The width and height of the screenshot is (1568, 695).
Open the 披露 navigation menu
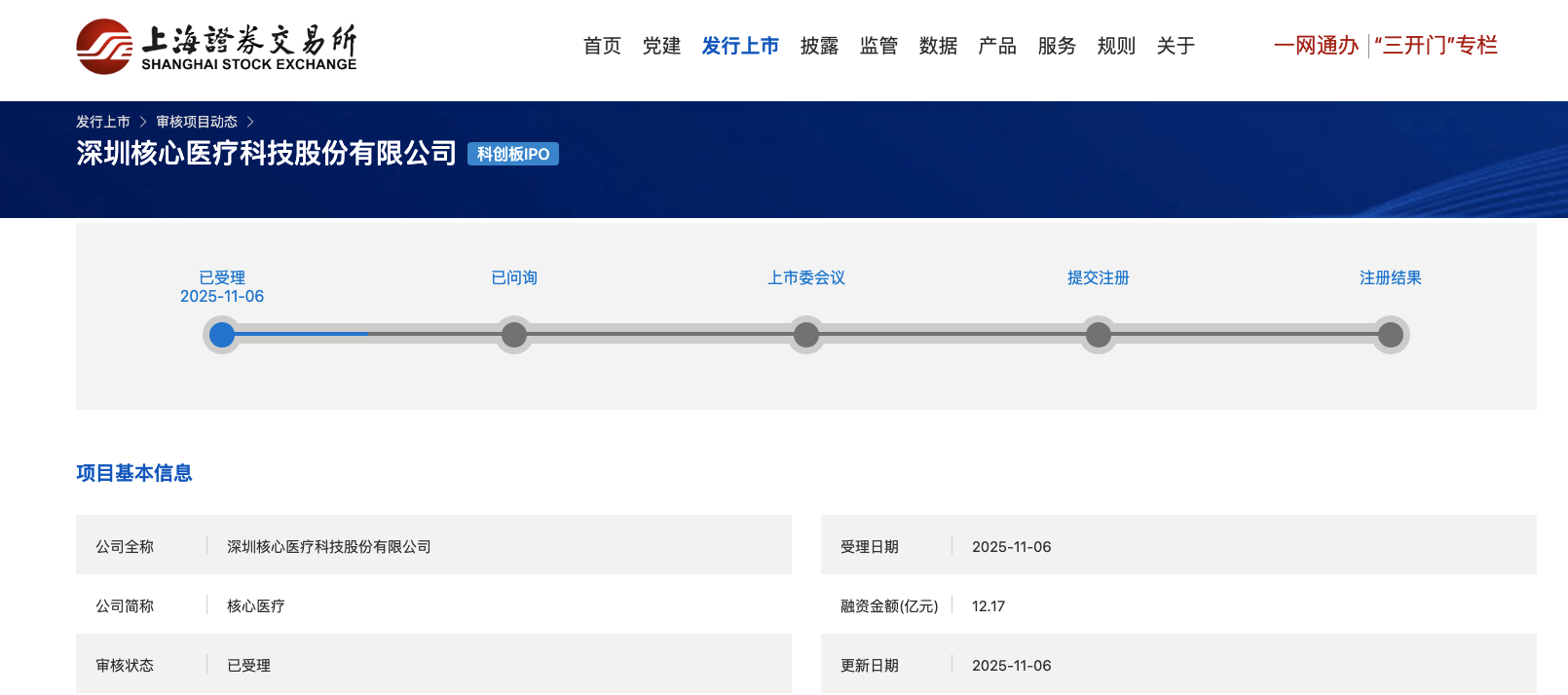click(x=819, y=46)
